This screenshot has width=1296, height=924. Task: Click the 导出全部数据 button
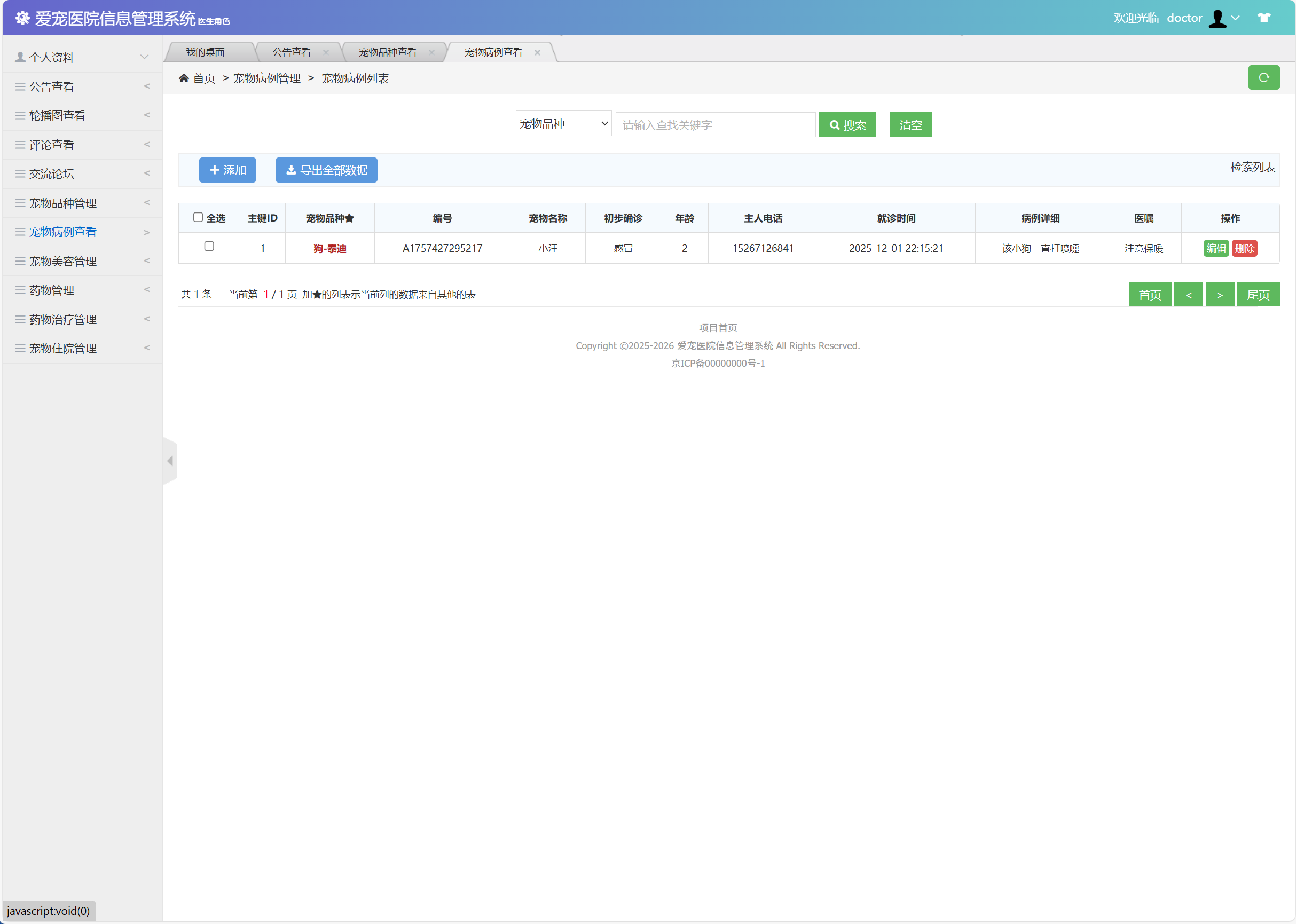tap(326, 170)
